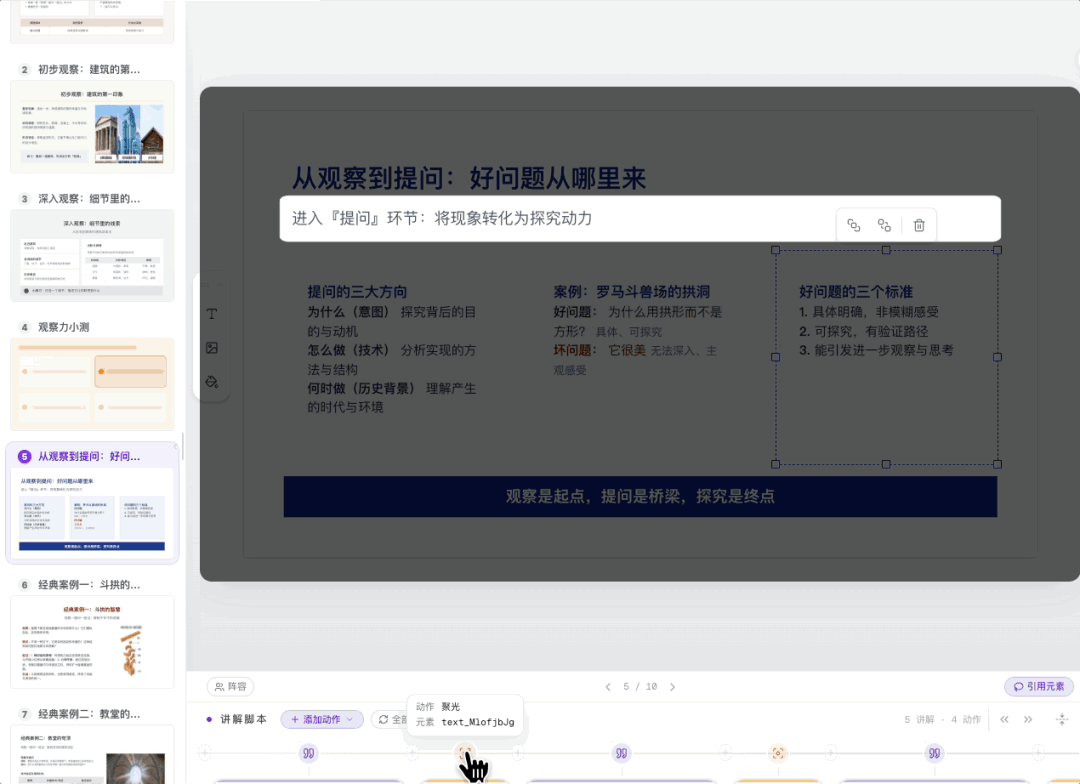Open the 添加动作 dropdown
This screenshot has width=1080, height=784.
pos(322,719)
